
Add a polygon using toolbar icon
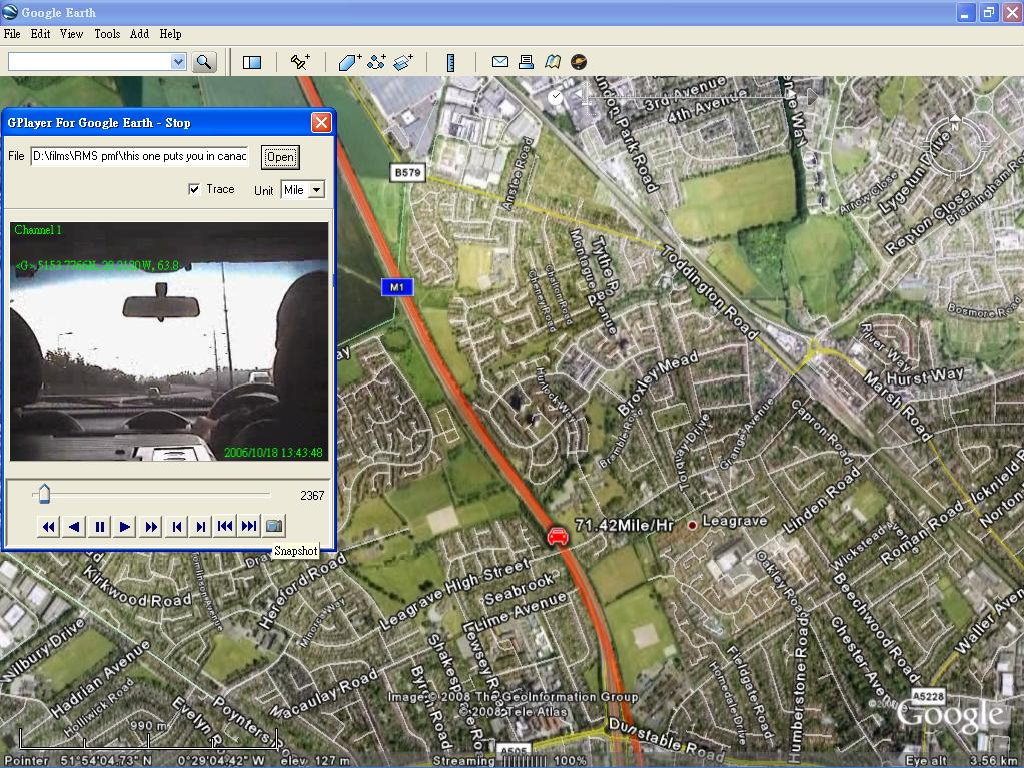coord(349,62)
